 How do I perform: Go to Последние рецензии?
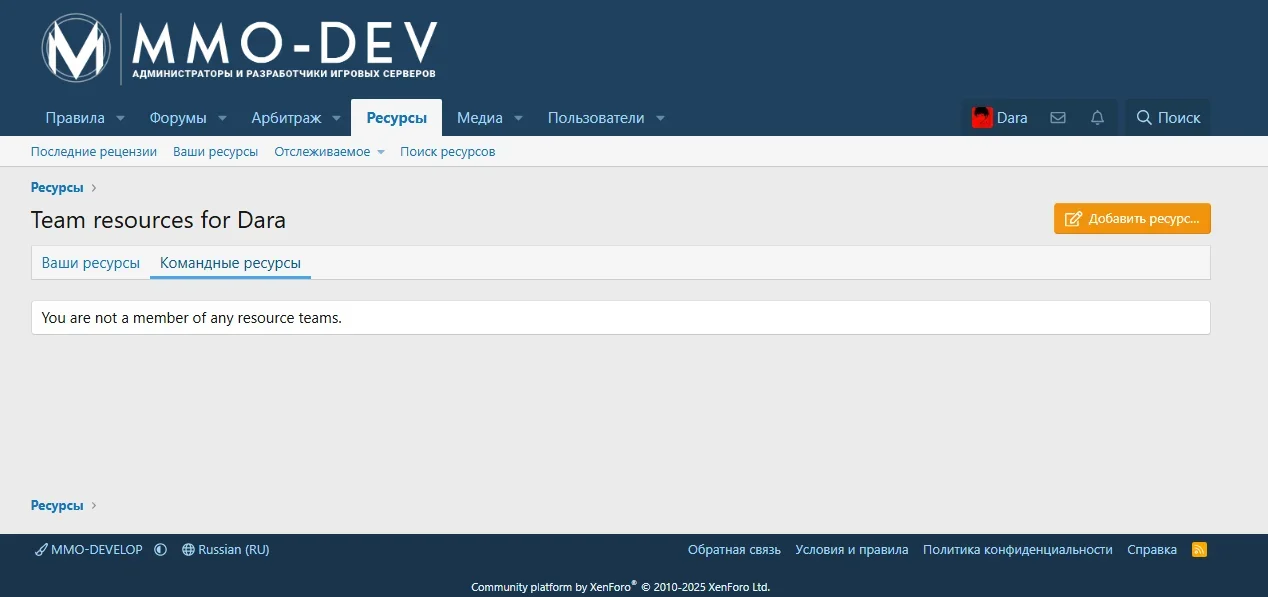94,152
